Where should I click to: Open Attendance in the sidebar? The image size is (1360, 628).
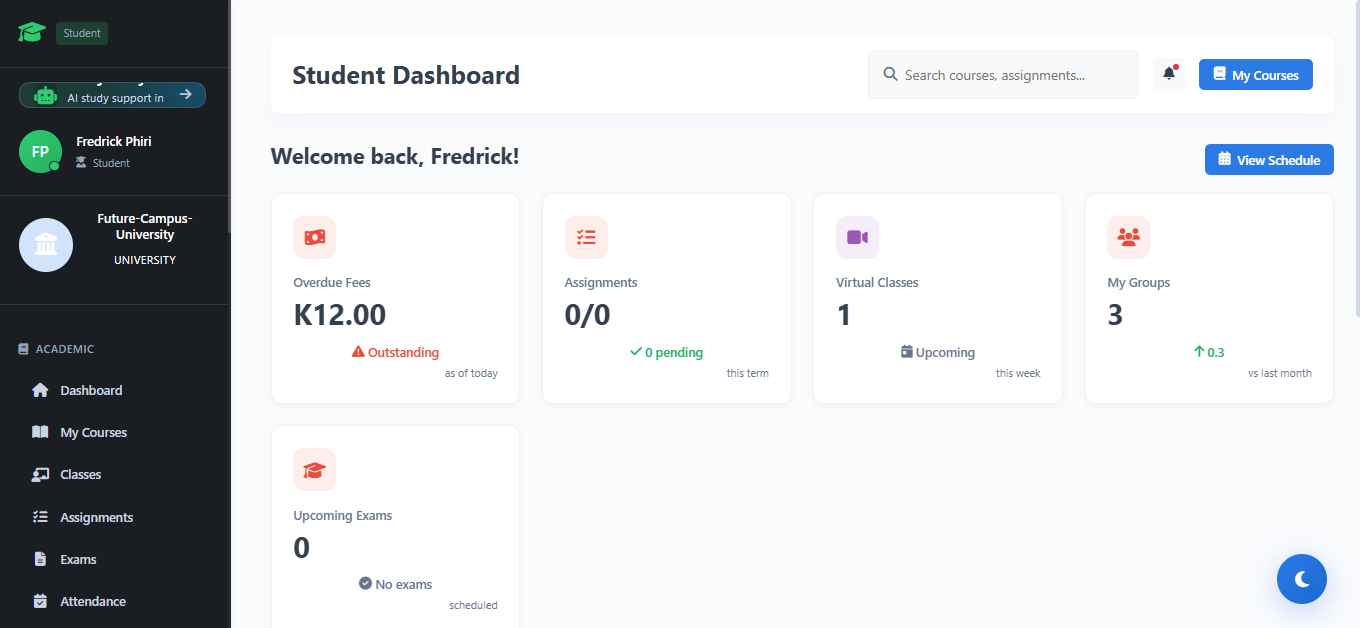pos(92,601)
